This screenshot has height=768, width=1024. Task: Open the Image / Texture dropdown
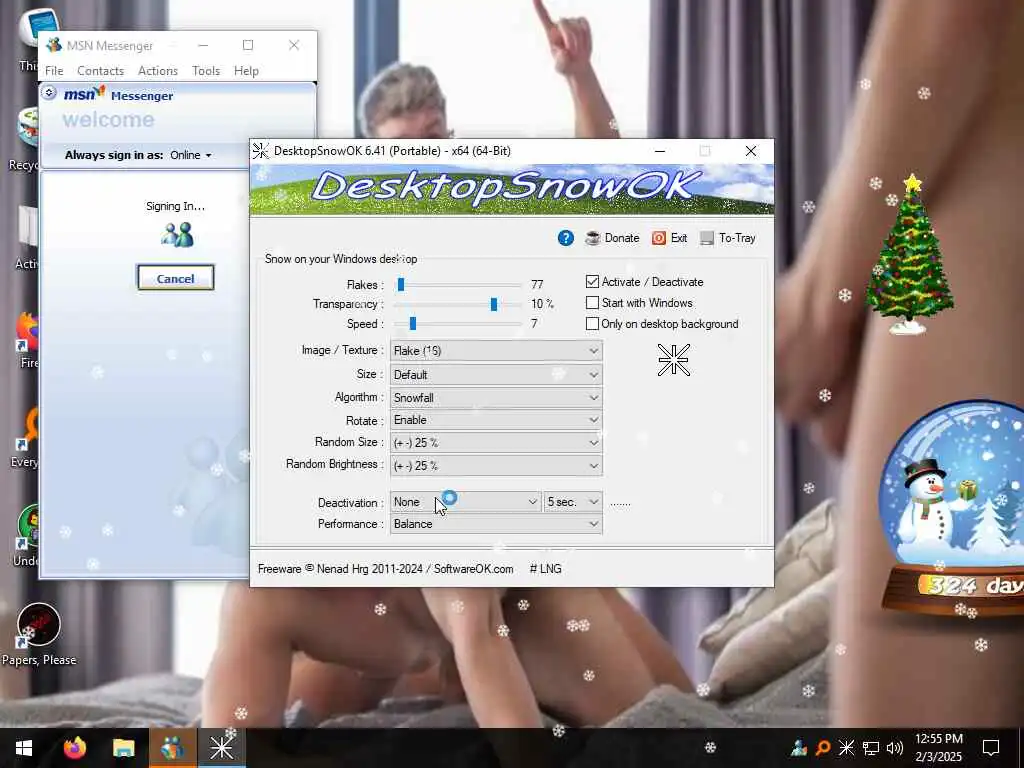pos(496,351)
